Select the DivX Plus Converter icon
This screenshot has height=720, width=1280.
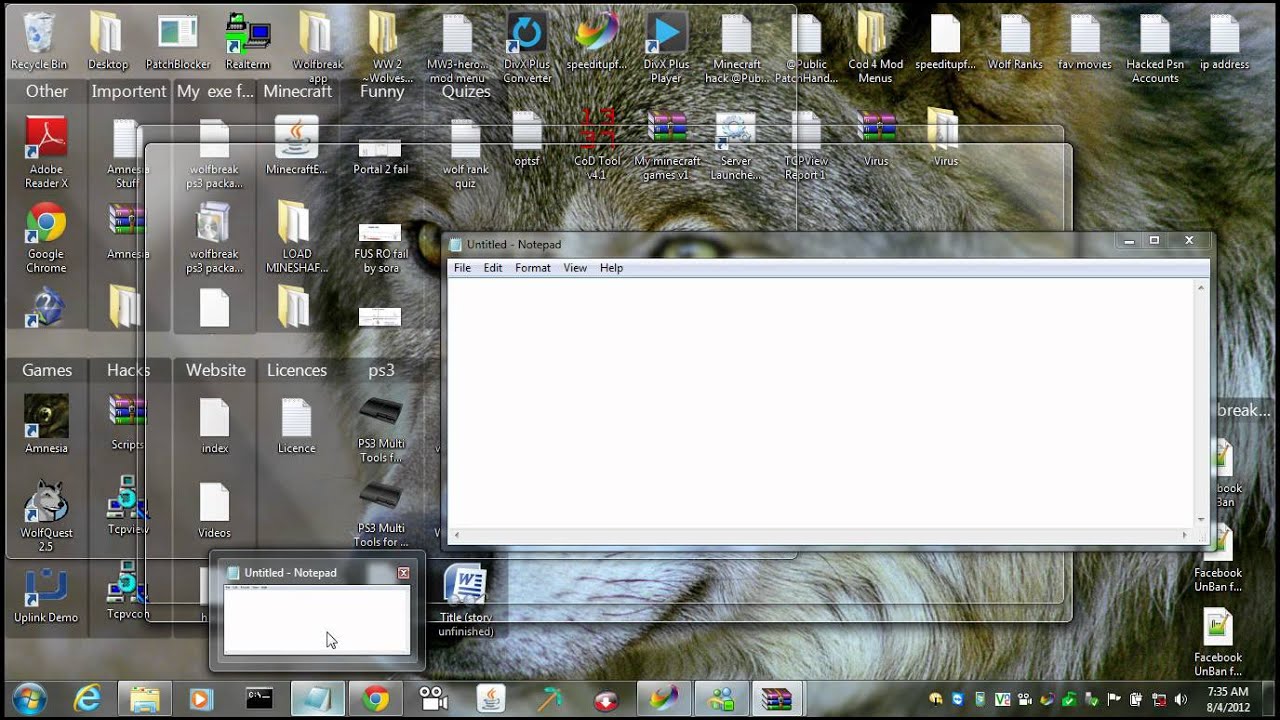527,49
